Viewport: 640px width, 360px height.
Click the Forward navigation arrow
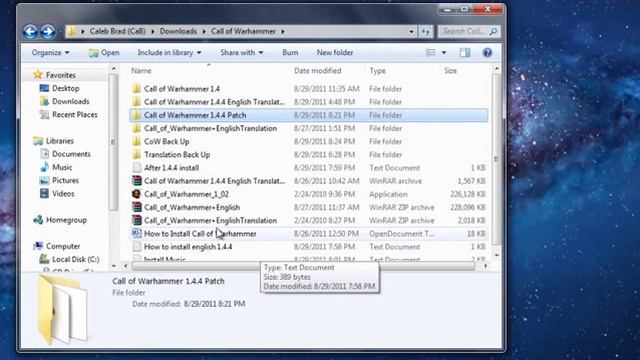[x=48, y=31]
